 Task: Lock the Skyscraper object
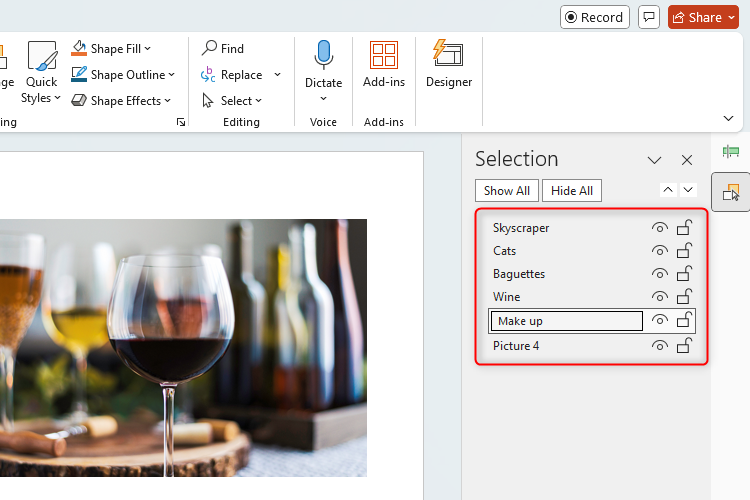click(x=684, y=227)
